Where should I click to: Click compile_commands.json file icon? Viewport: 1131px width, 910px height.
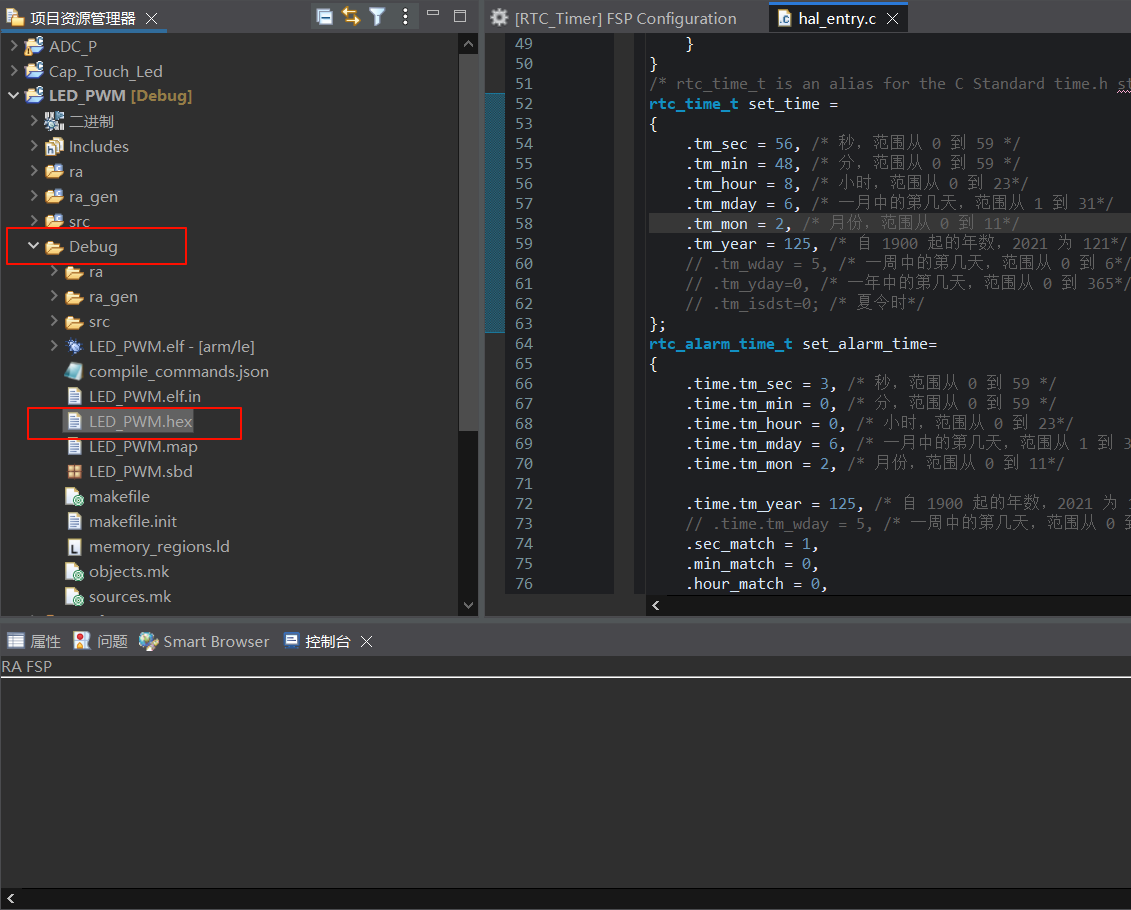click(x=74, y=371)
